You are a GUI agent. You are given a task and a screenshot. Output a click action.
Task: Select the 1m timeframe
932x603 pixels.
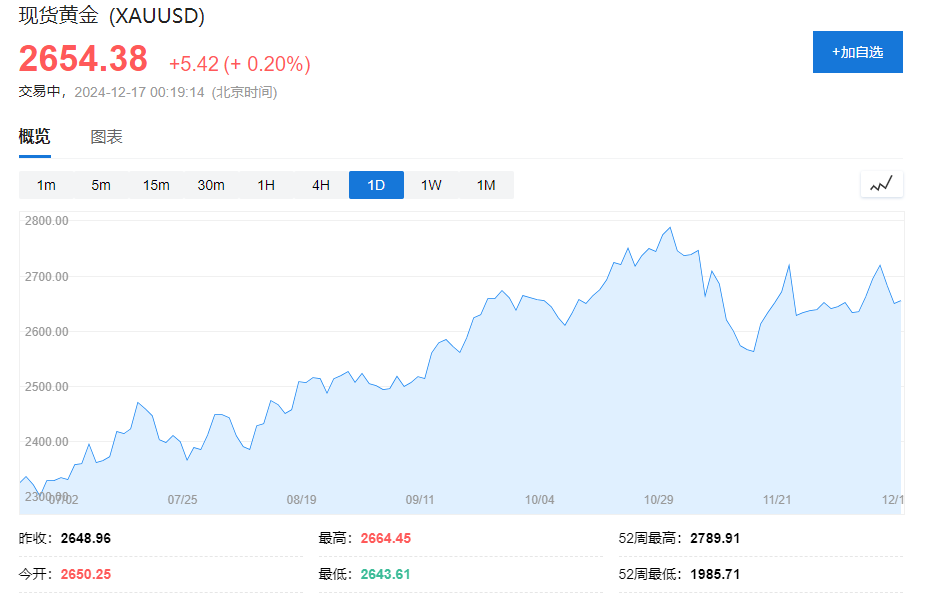[46, 185]
